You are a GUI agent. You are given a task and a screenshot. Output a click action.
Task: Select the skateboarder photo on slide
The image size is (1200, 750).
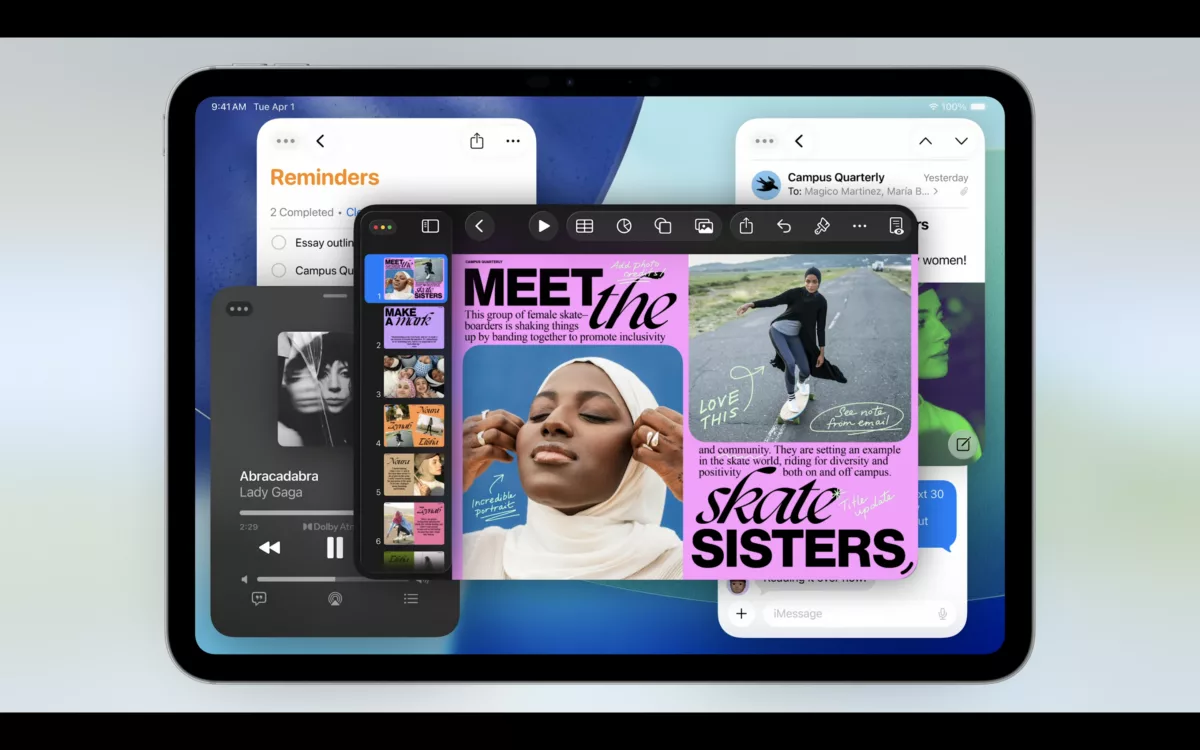800,348
